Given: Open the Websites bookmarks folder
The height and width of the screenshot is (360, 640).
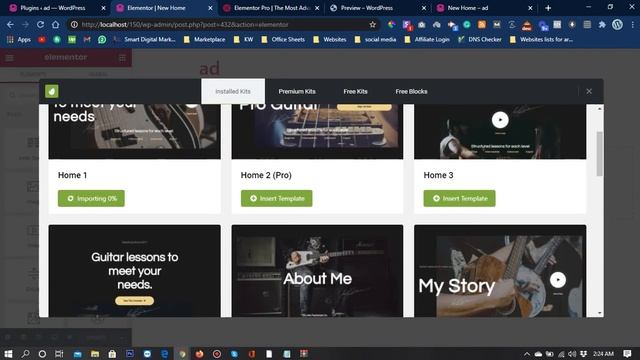Looking at the screenshot, I should click(330, 39).
